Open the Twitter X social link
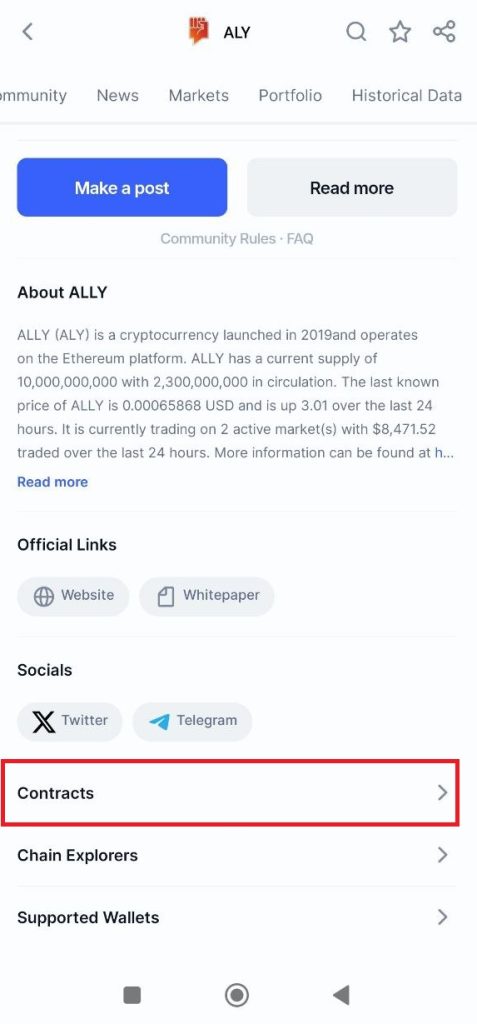This screenshot has width=477, height=1024. point(70,722)
